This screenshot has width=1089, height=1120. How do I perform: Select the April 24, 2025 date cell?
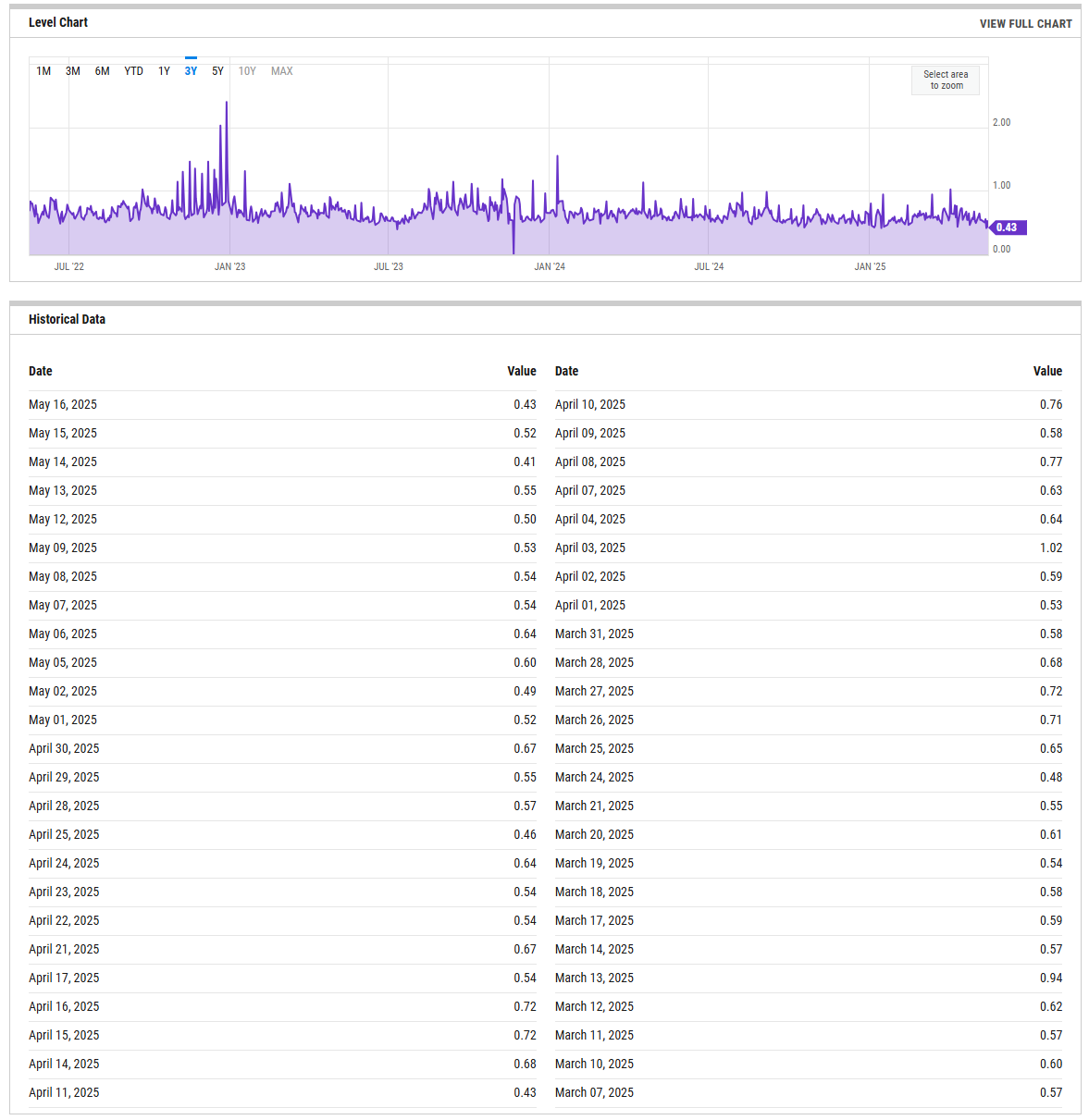coord(64,863)
